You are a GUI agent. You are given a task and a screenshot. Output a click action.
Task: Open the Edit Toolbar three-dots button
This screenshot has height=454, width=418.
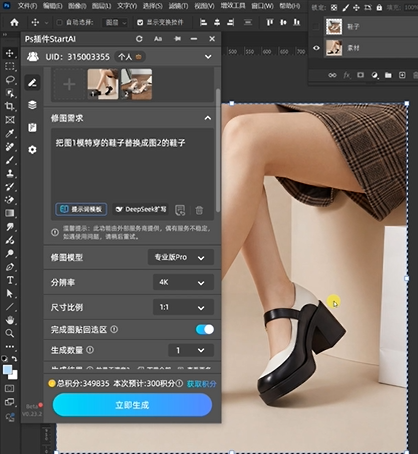point(10,347)
